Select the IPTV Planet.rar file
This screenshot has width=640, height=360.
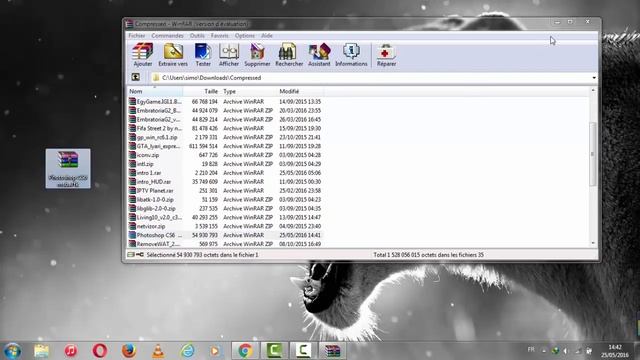(225, 191)
